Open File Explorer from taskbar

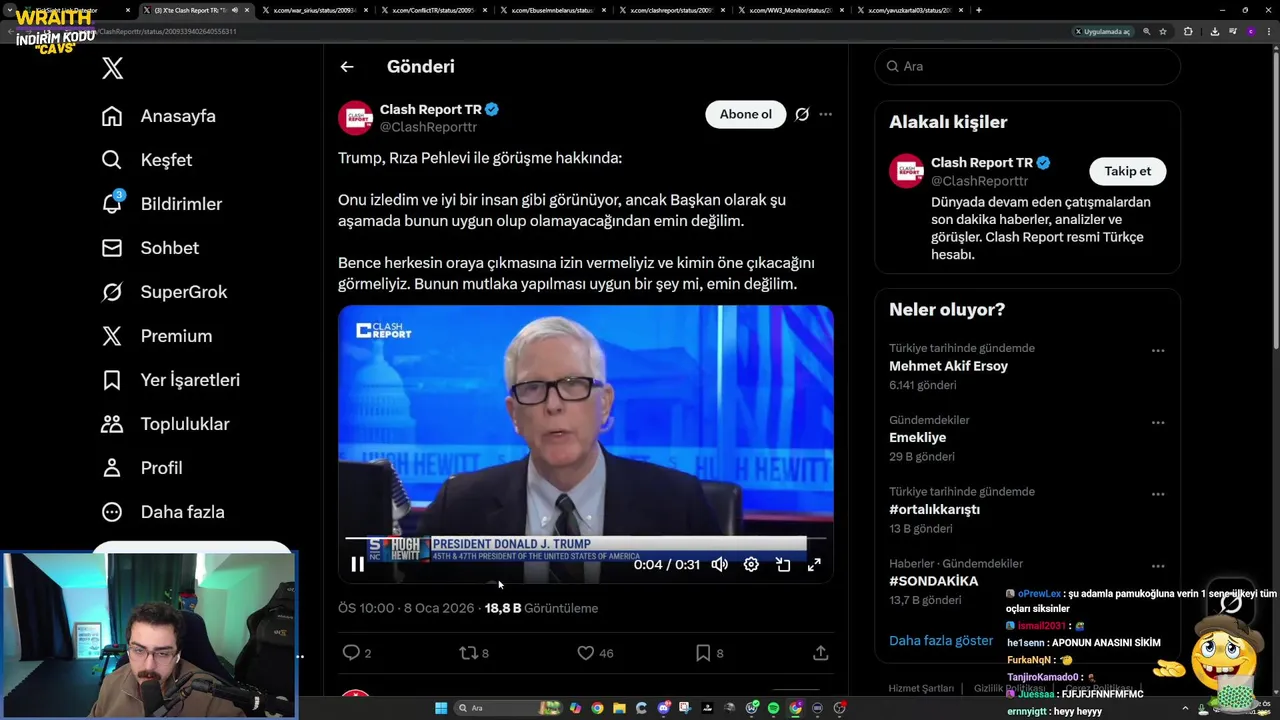(619, 708)
